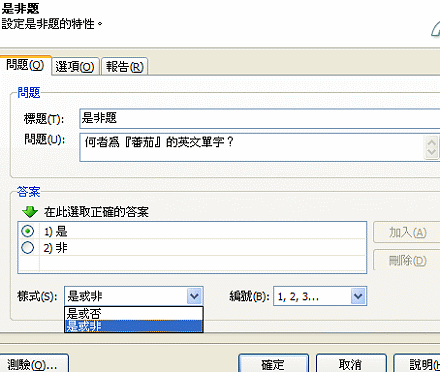Click the green down-arrow answer hint icon
This screenshot has height=372, width=440.
(30, 211)
